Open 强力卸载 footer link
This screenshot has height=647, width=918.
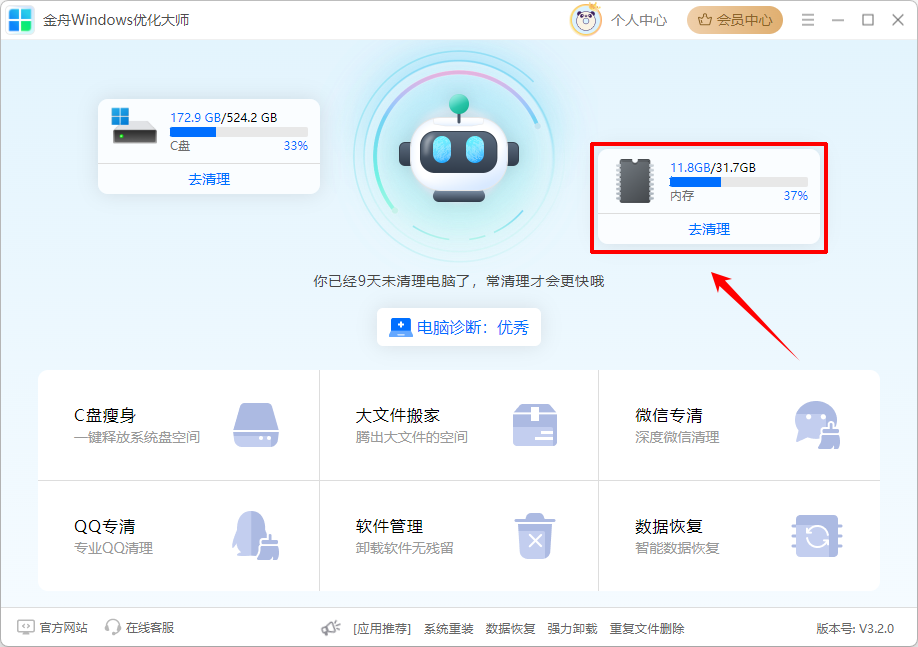click(x=573, y=629)
